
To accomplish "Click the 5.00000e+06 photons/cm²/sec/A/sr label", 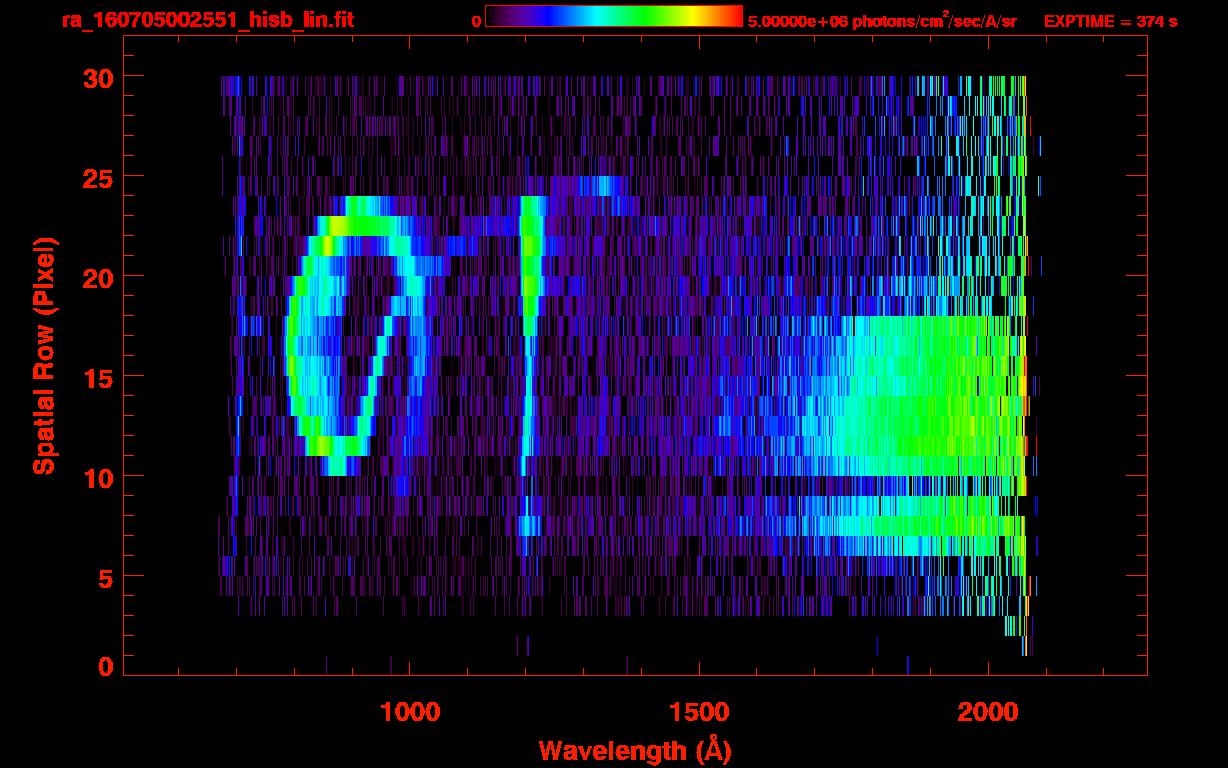I will 882,21.
